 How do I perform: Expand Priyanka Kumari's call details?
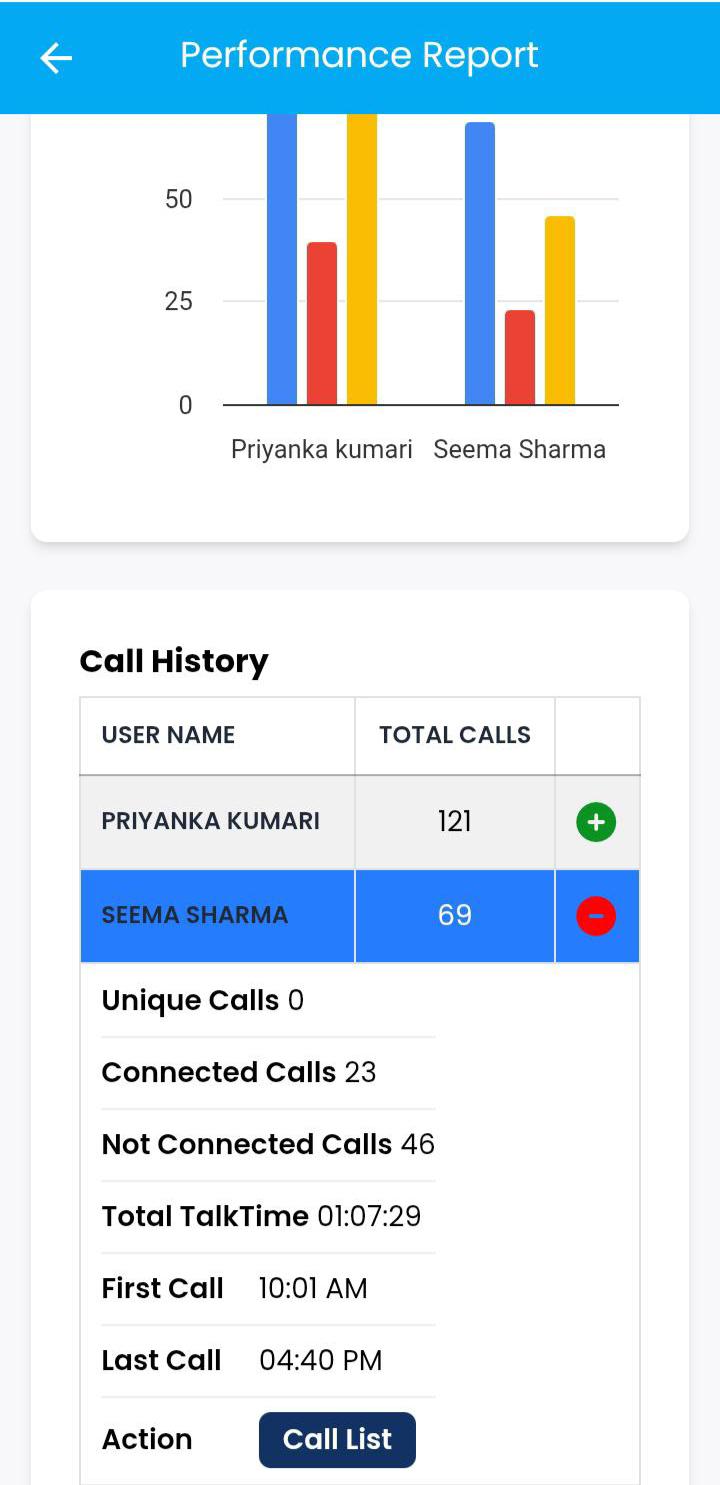pyautogui.click(x=597, y=822)
